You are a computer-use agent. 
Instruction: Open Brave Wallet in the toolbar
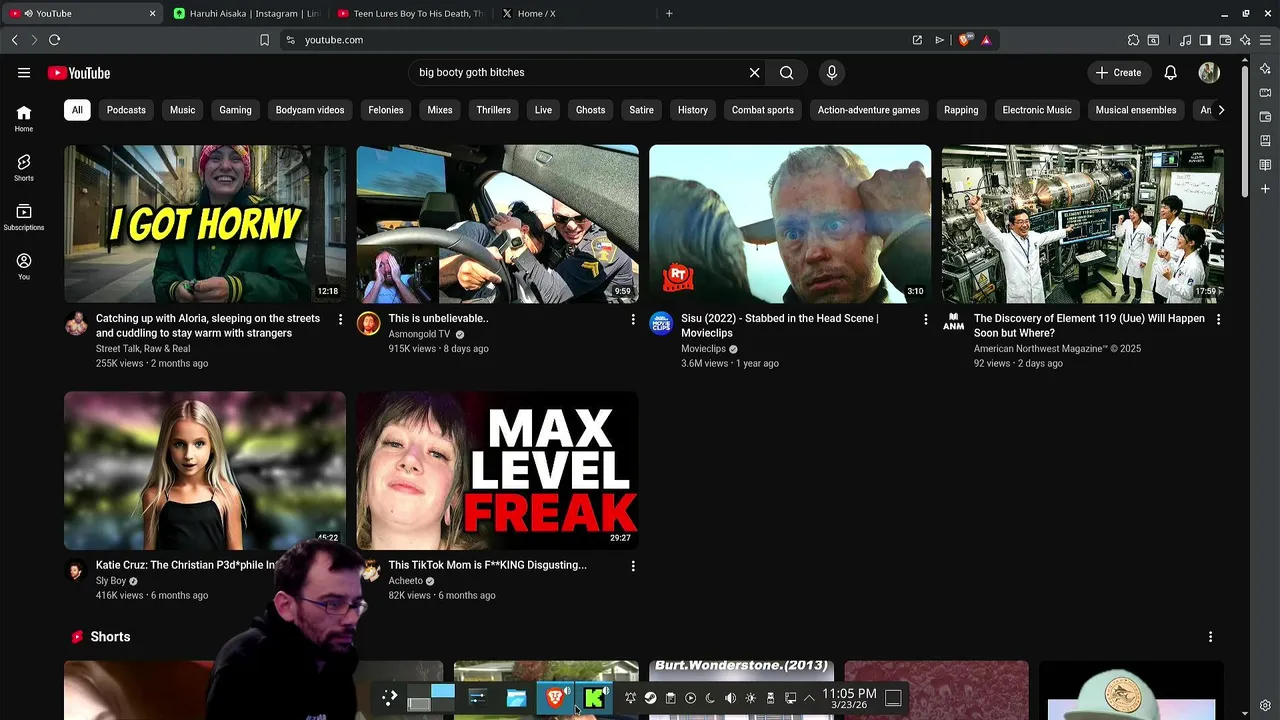pyautogui.click(x=1225, y=40)
